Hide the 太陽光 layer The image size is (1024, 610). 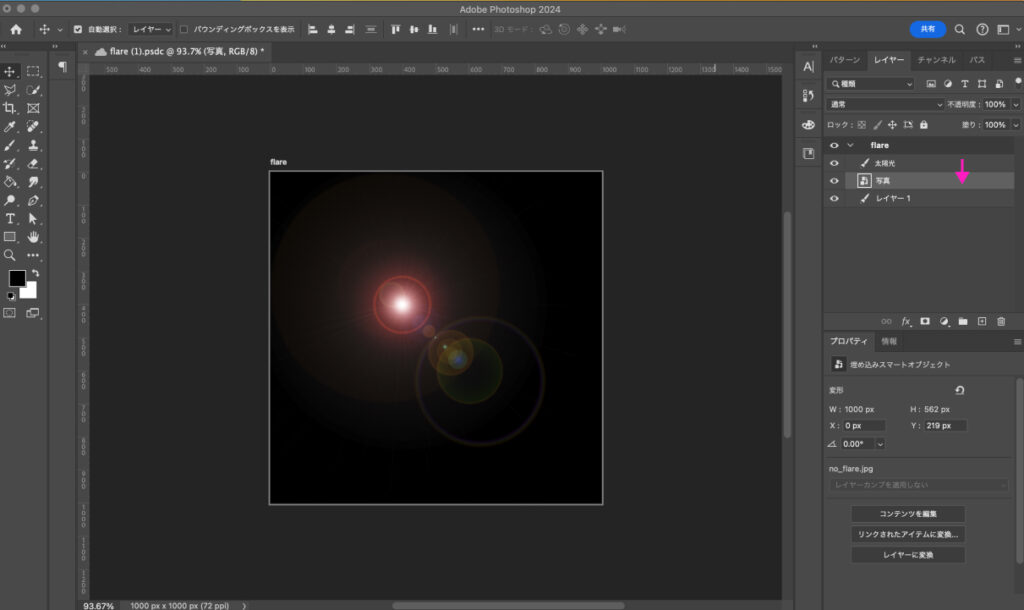click(834, 163)
